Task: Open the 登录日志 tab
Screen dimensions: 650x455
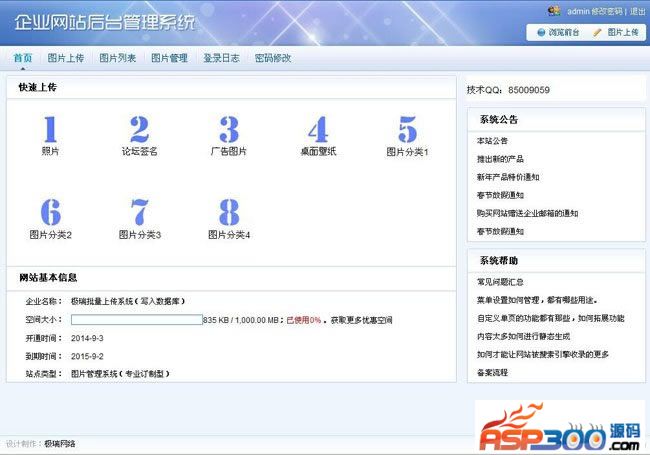Action: click(221, 58)
